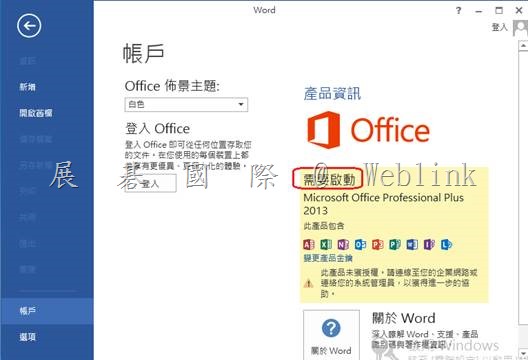528x360 pixels.
Task: Select the dimmed 資訊 sidebar item
Action: coord(28,61)
